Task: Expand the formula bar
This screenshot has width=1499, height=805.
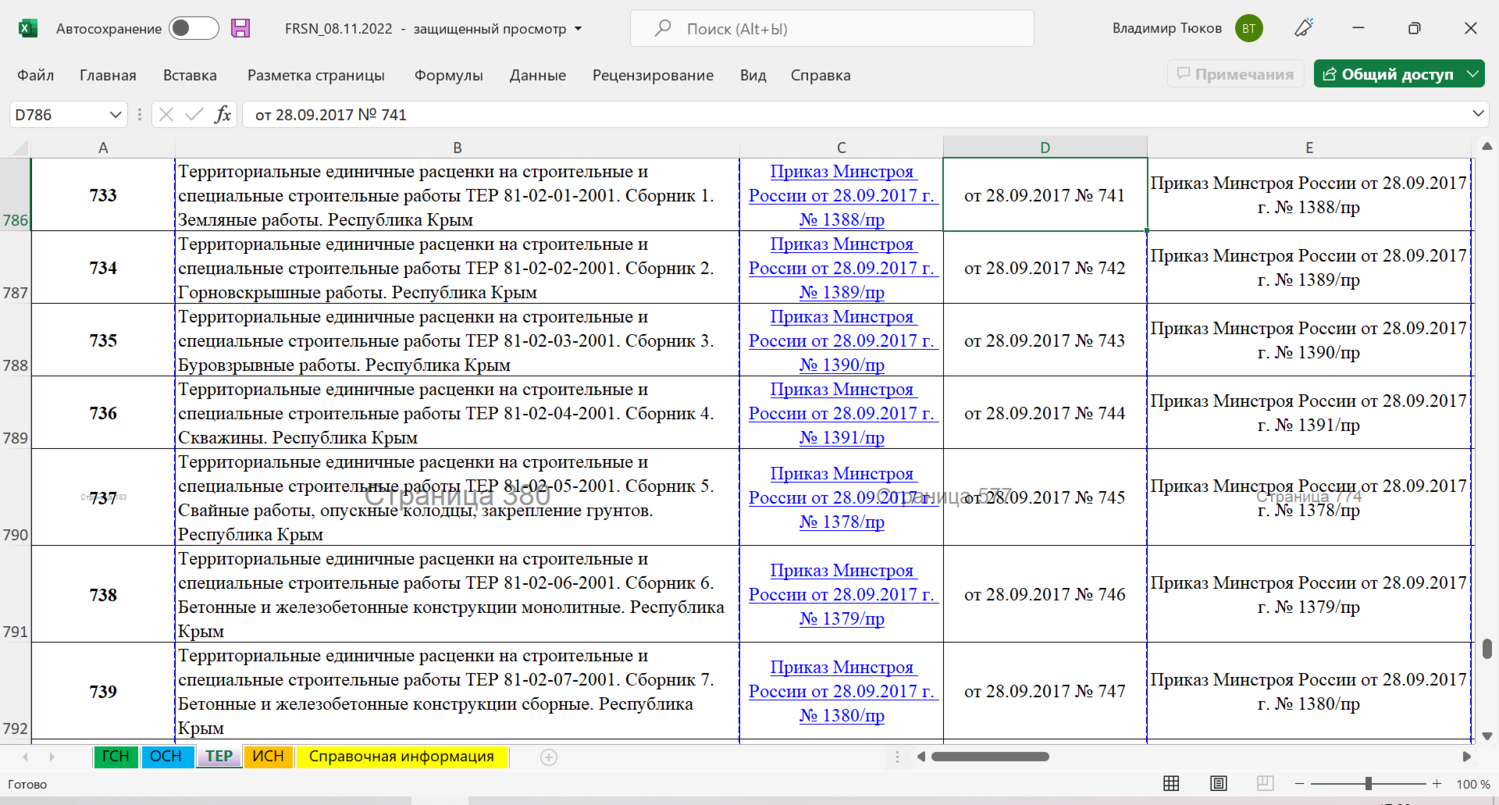Action: tap(1479, 115)
